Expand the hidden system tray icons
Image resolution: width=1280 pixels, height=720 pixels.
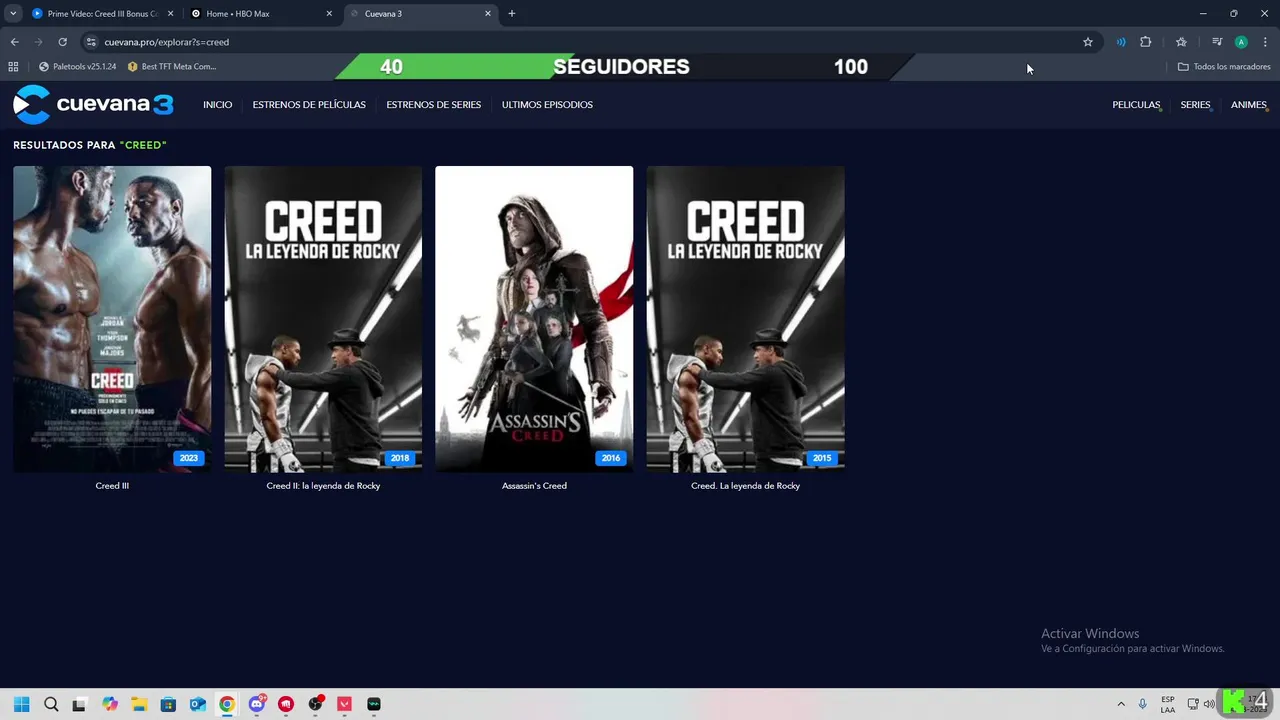click(1121, 704)
